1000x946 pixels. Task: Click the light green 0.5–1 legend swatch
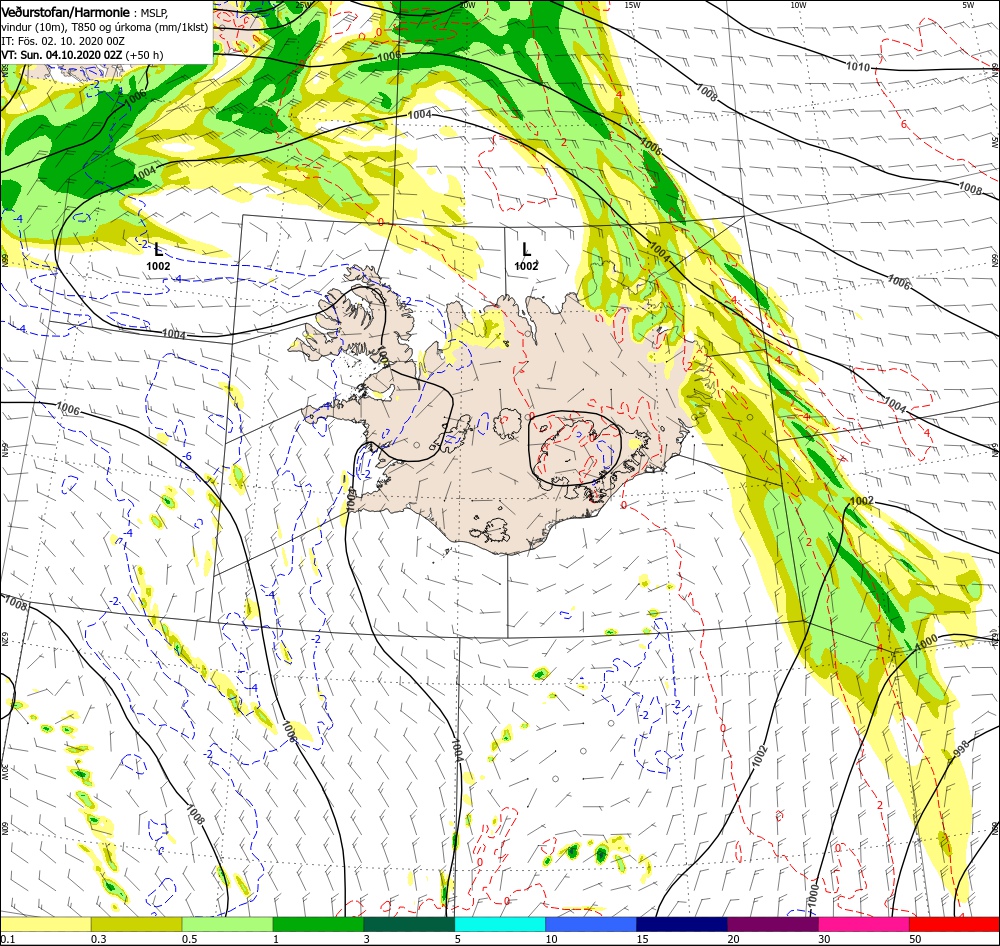coord(227,924)
